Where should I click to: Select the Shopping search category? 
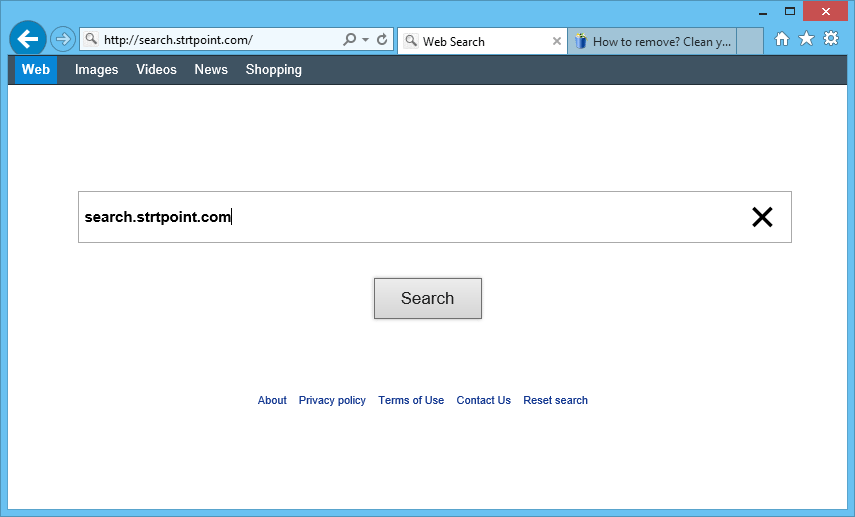[274, 70]
